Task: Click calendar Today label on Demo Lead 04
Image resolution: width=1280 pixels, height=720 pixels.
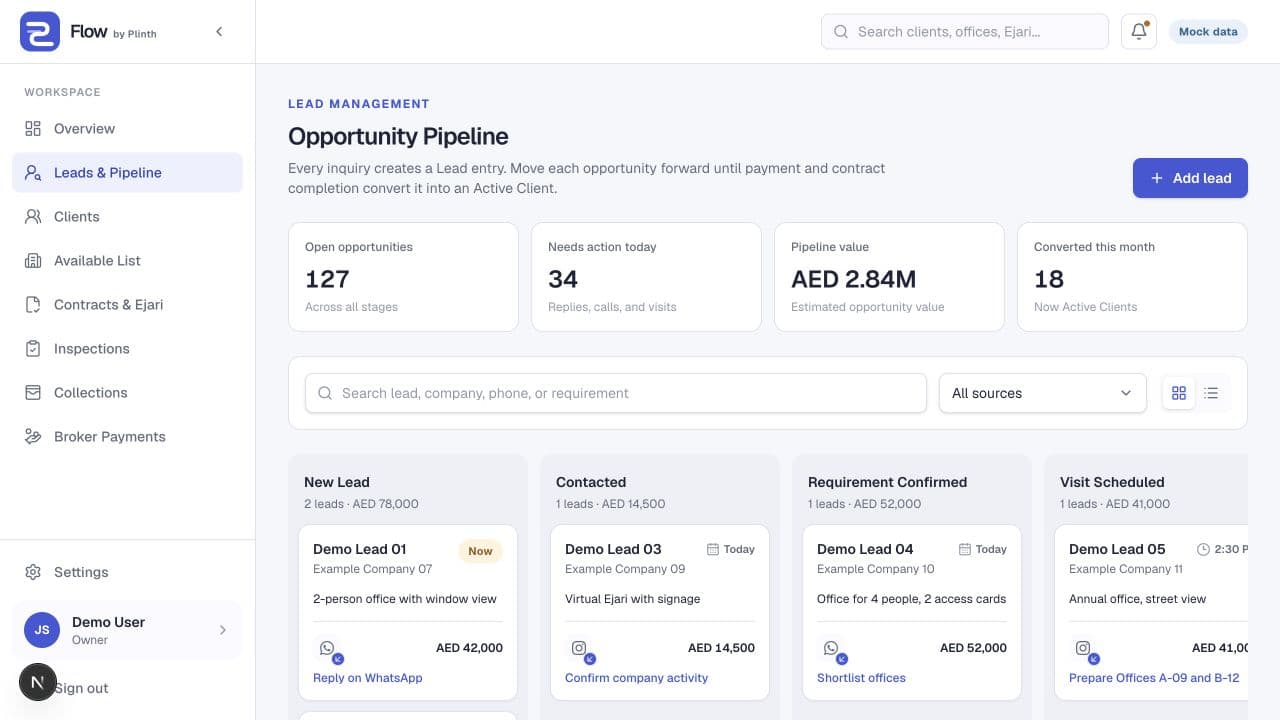Action: point(983,549)
